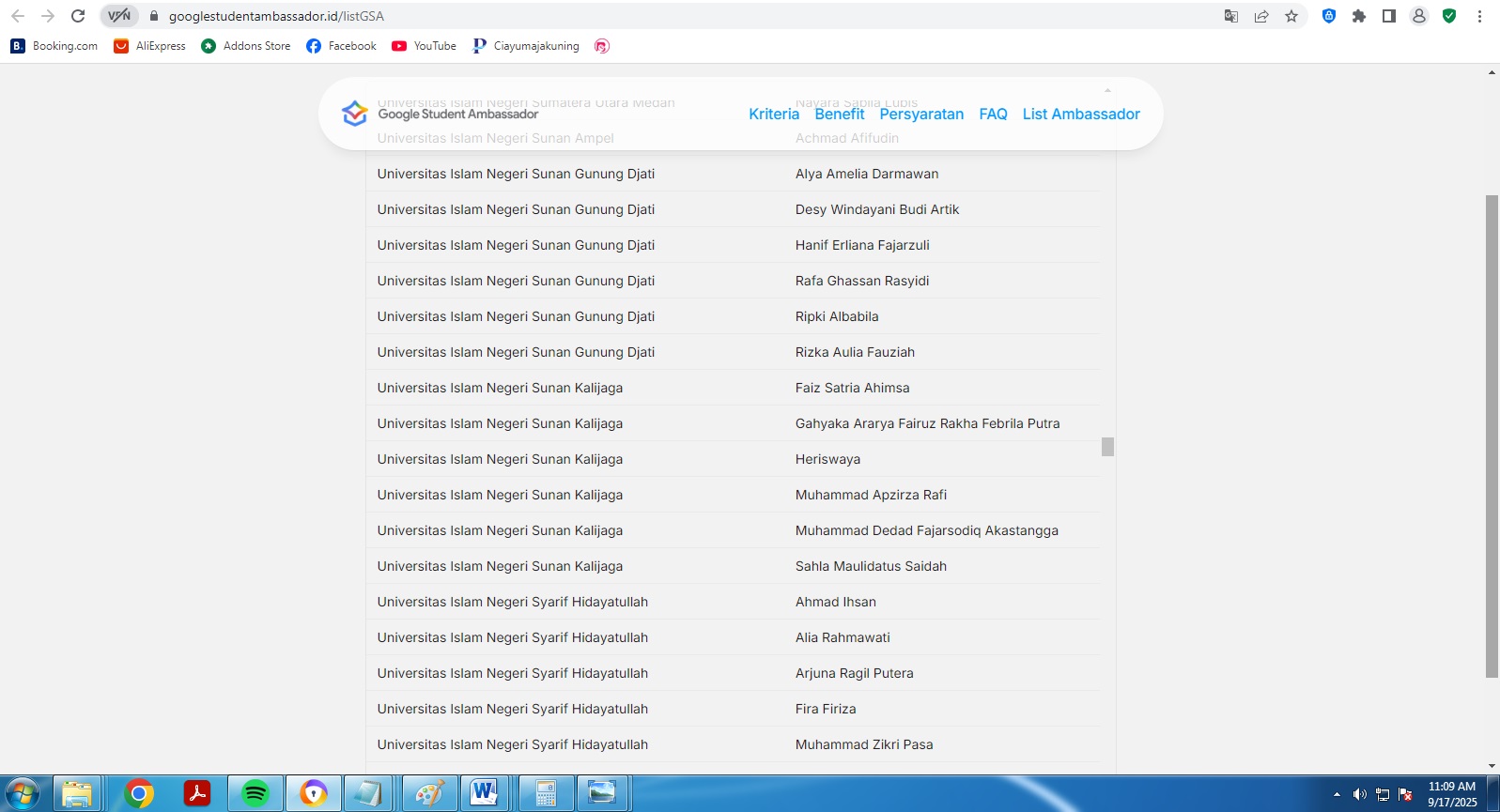The image size is (1500, 812).
Task: Click the share this page icon
Action: point(1261,16)
